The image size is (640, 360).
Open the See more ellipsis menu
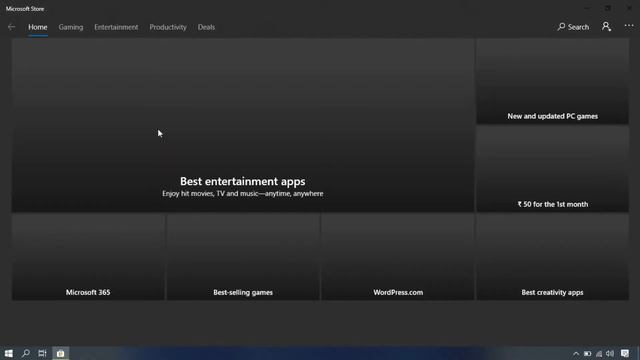pos(629,26)
